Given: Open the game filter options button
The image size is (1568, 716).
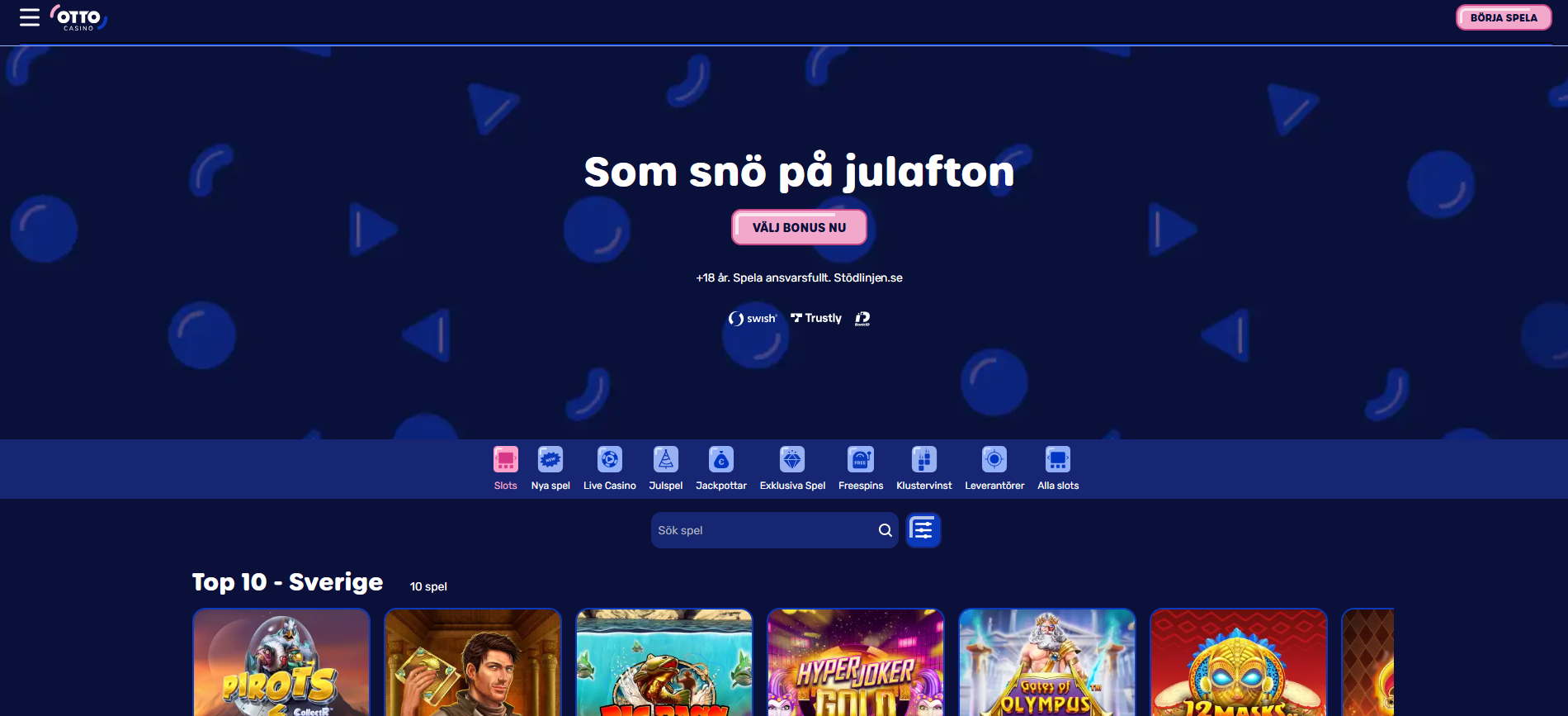Looking at the screenshot, I should click(923, 530).
